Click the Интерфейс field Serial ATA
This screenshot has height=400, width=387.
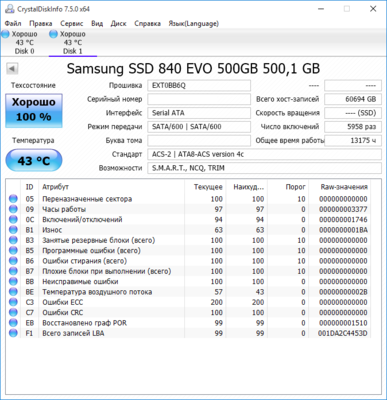(199, 113)
